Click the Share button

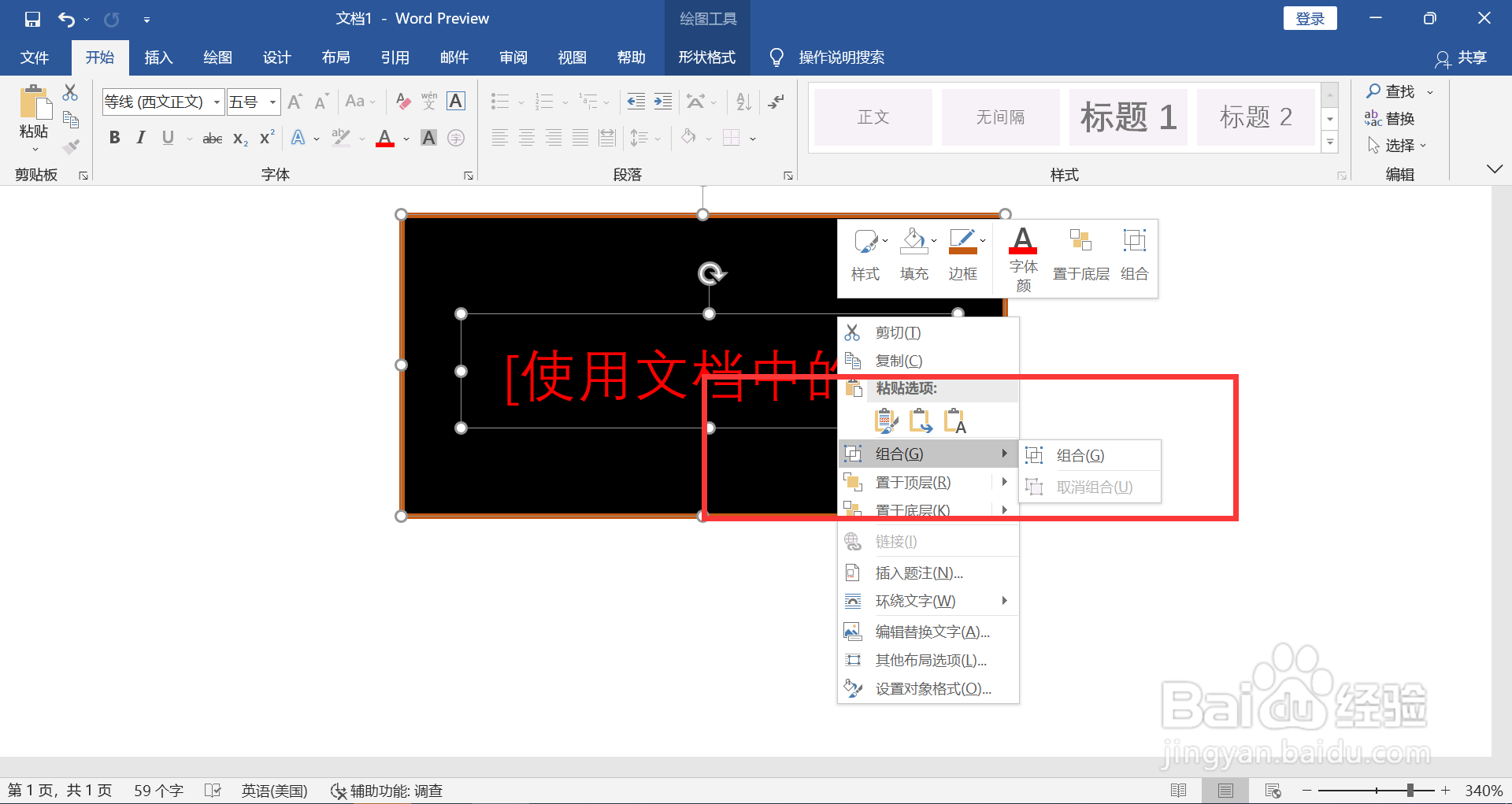pyautogui.click(x=1462, y=57)
